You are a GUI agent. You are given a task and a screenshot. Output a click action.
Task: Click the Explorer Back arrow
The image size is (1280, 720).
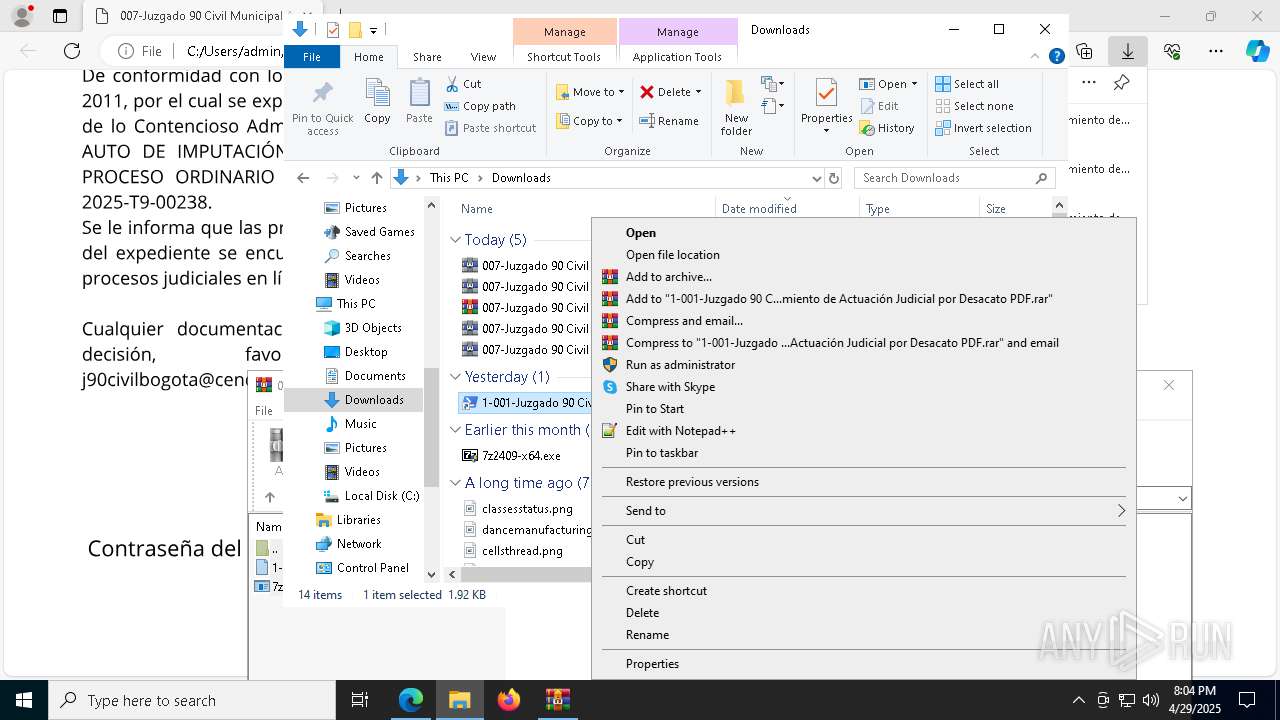click(x=303, y=178)
